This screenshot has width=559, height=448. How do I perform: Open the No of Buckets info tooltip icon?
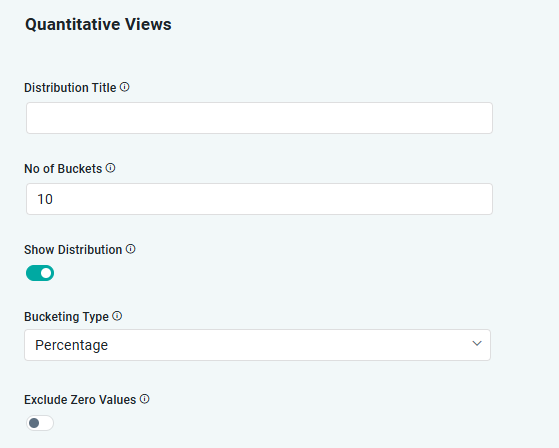111,168
